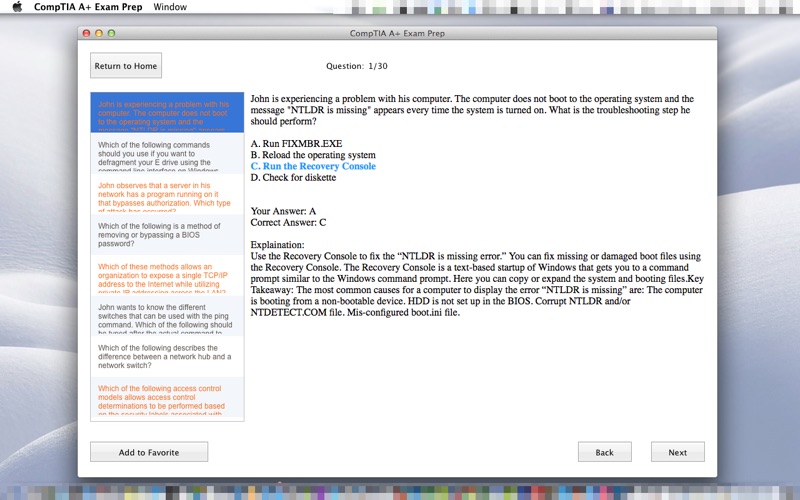Click the Return to Home button
This screenshot has height=500, width=800.
click(126, 66)
